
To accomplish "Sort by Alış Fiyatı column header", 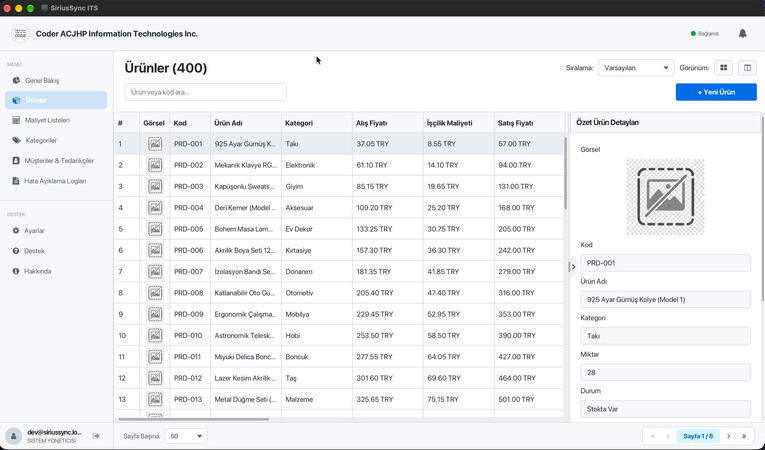I will point(387,123).
